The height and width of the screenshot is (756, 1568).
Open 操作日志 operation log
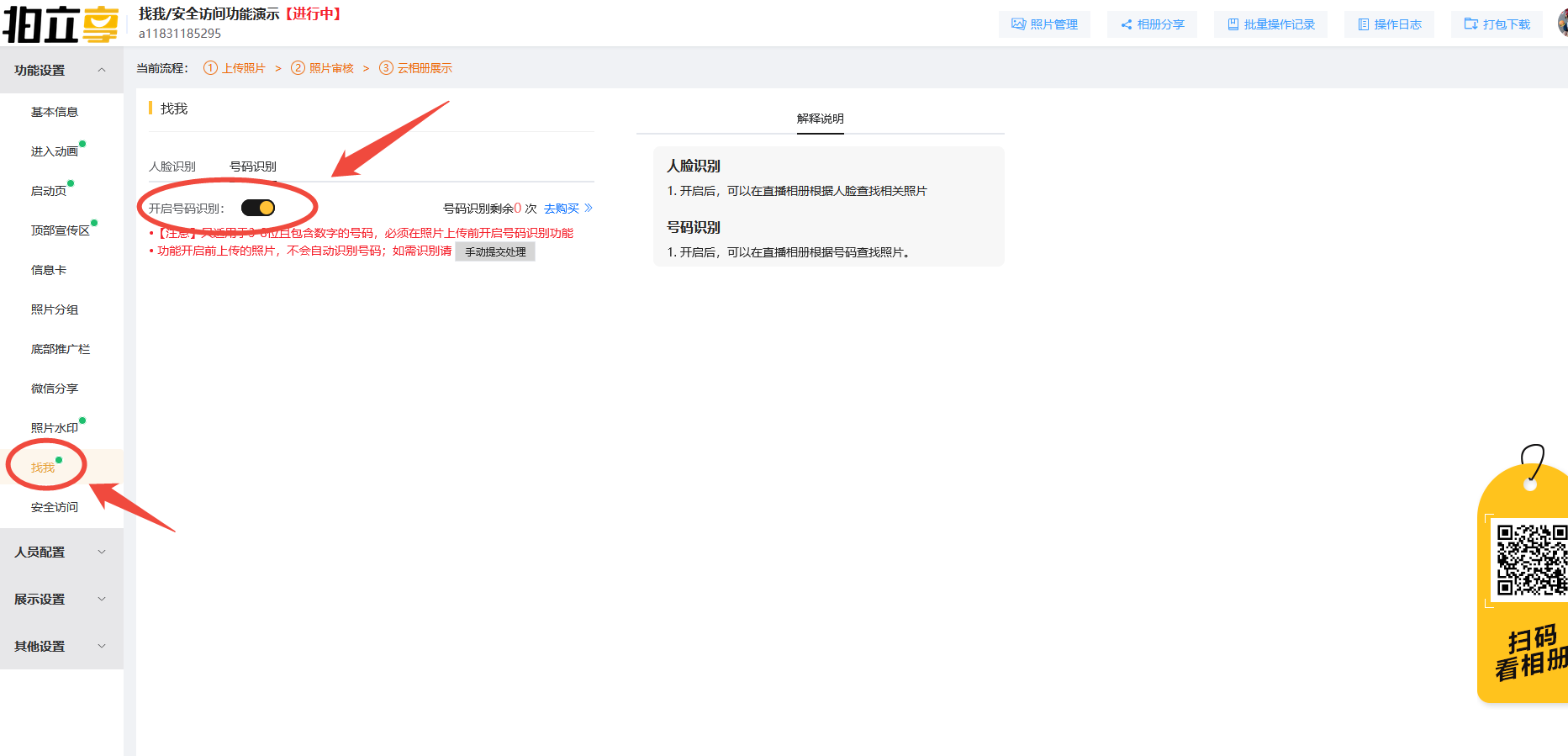[x=1389, y=24]
